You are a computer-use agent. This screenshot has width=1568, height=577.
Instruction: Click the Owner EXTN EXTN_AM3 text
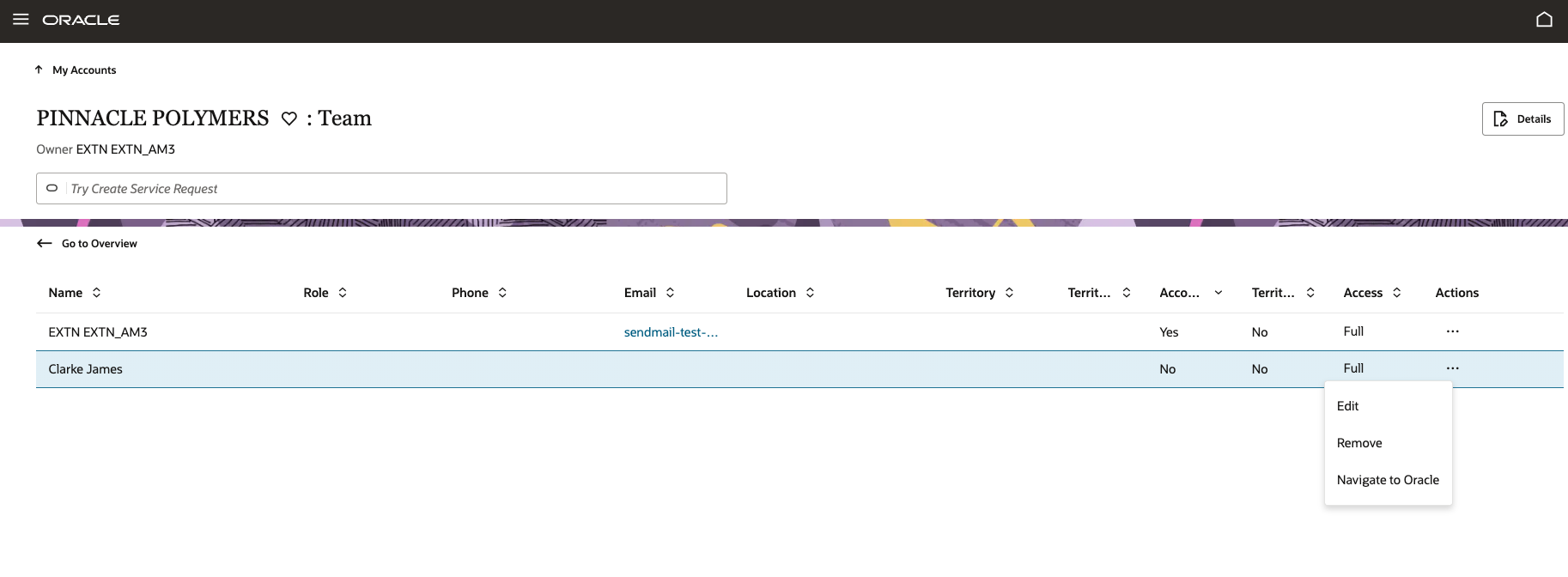tap(106, 149)
